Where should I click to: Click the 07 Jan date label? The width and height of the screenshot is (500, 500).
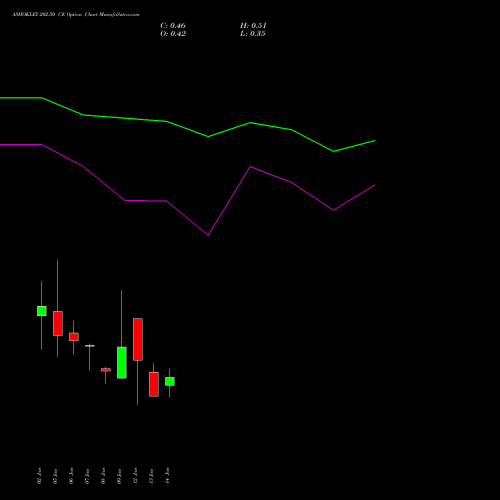point(87,476)
